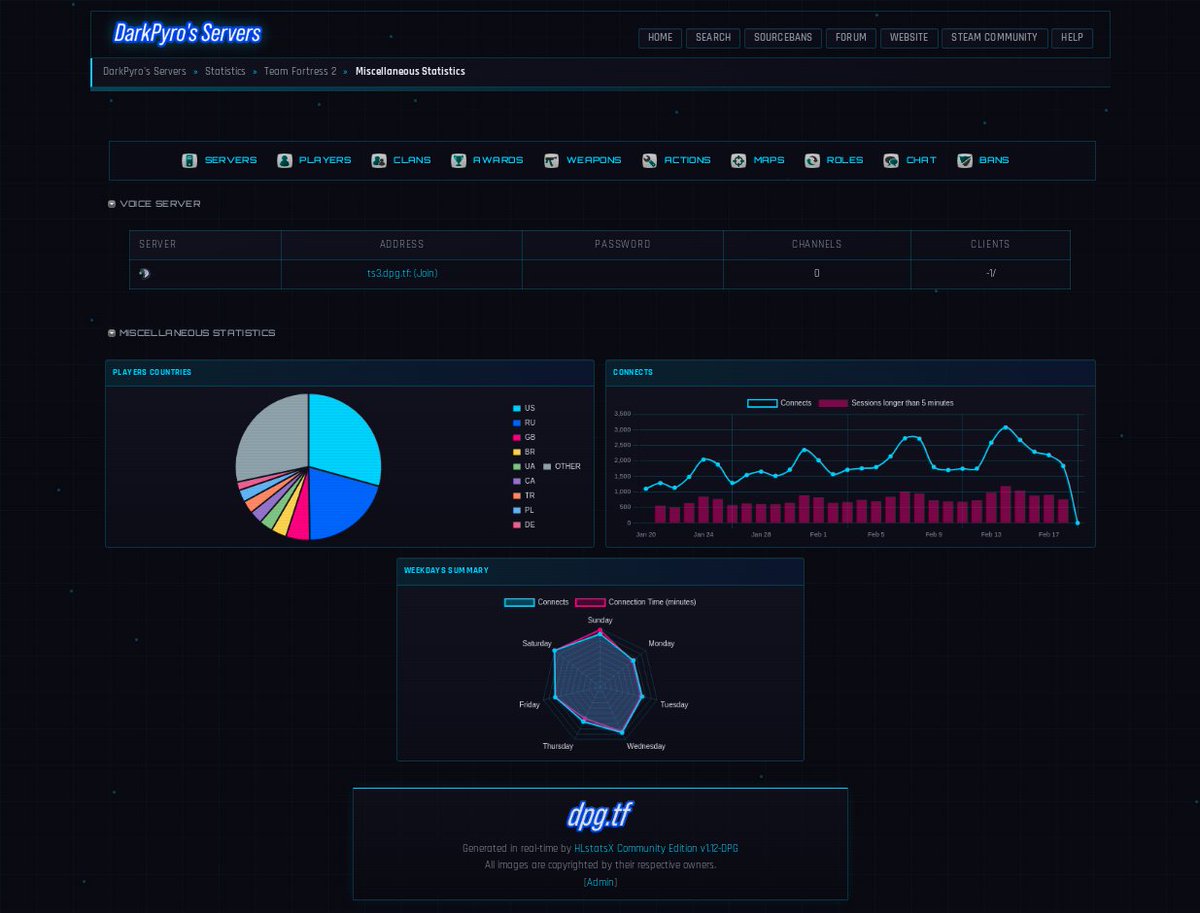Toggle Connection Time (minutes) legend
The height and width of the screenshot is (913, 1200).
coord(636,602)
